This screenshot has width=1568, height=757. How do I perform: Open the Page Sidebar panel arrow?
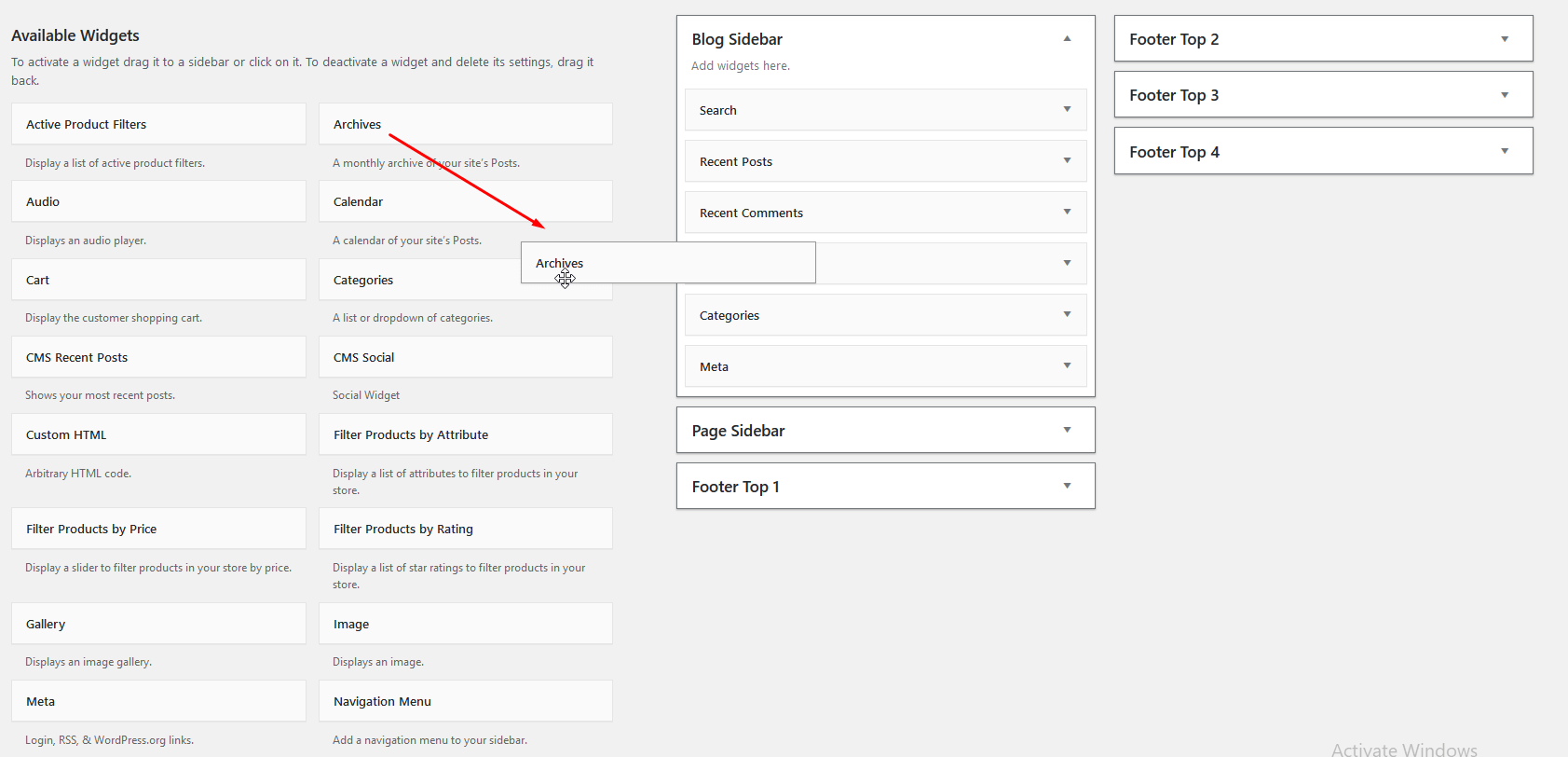pos(1067,431)
